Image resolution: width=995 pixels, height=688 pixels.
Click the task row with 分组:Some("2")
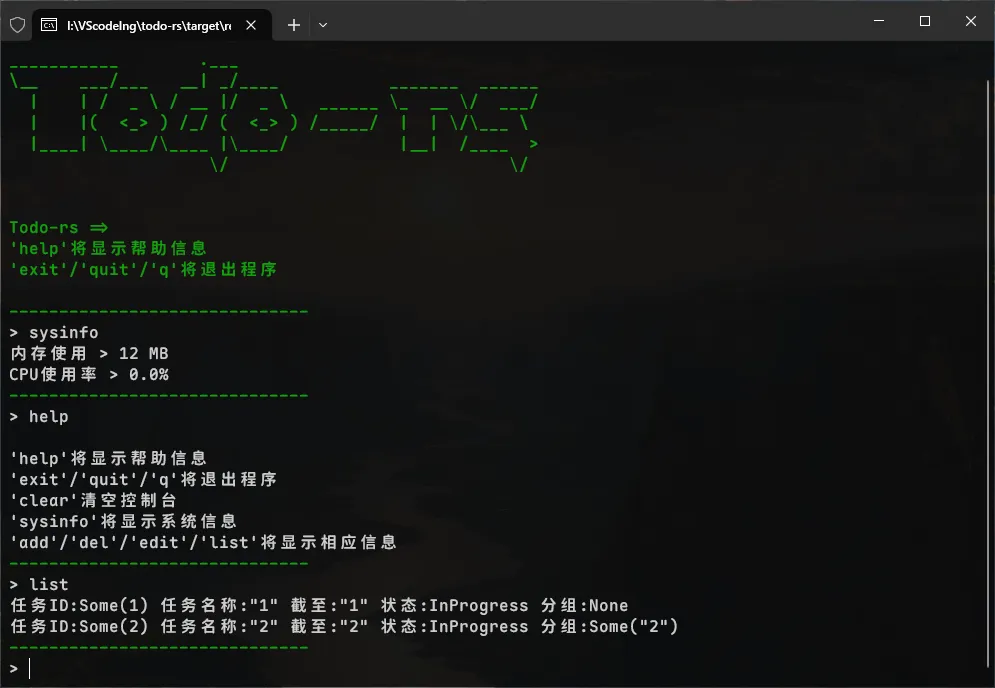click(x=344, y=626)
